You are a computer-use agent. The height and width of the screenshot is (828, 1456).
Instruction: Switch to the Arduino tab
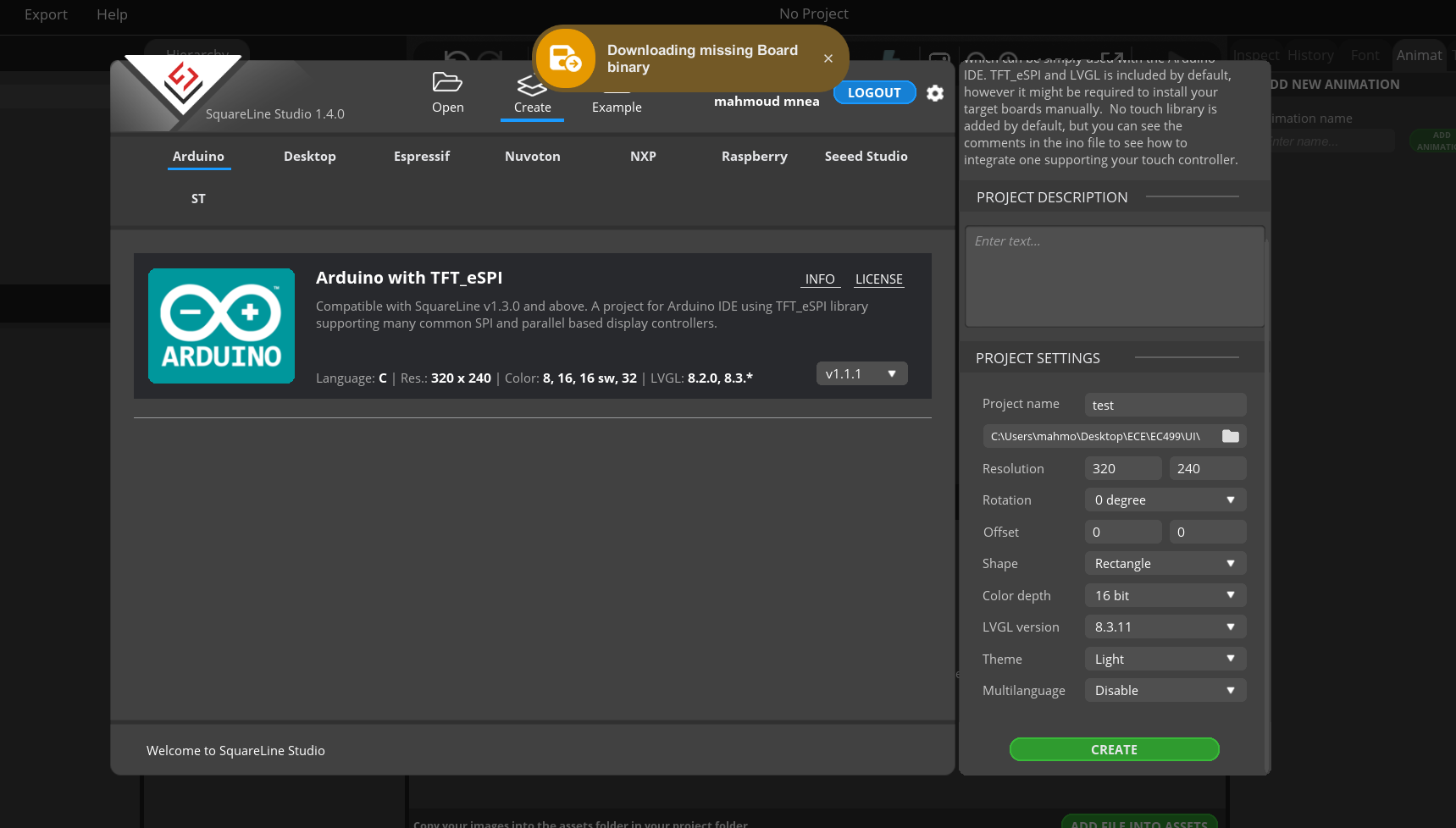coord(198,157)
